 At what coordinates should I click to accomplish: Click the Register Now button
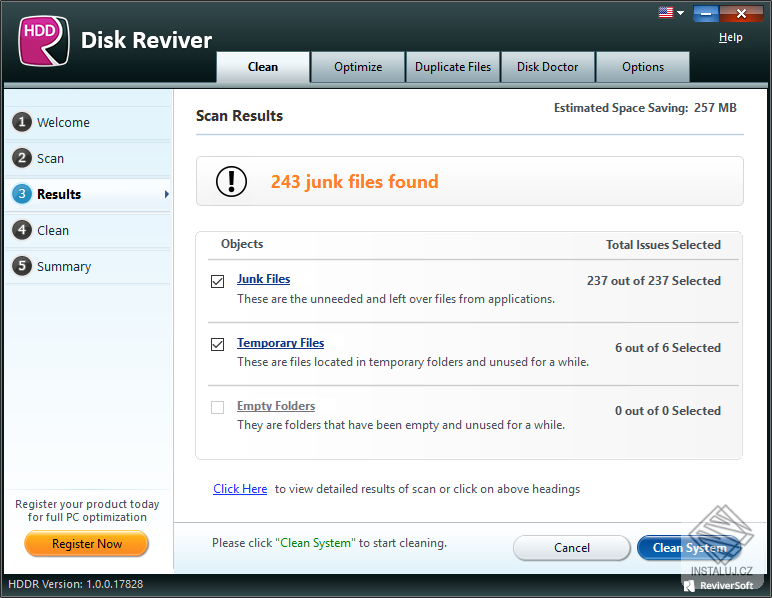point(87,544)
